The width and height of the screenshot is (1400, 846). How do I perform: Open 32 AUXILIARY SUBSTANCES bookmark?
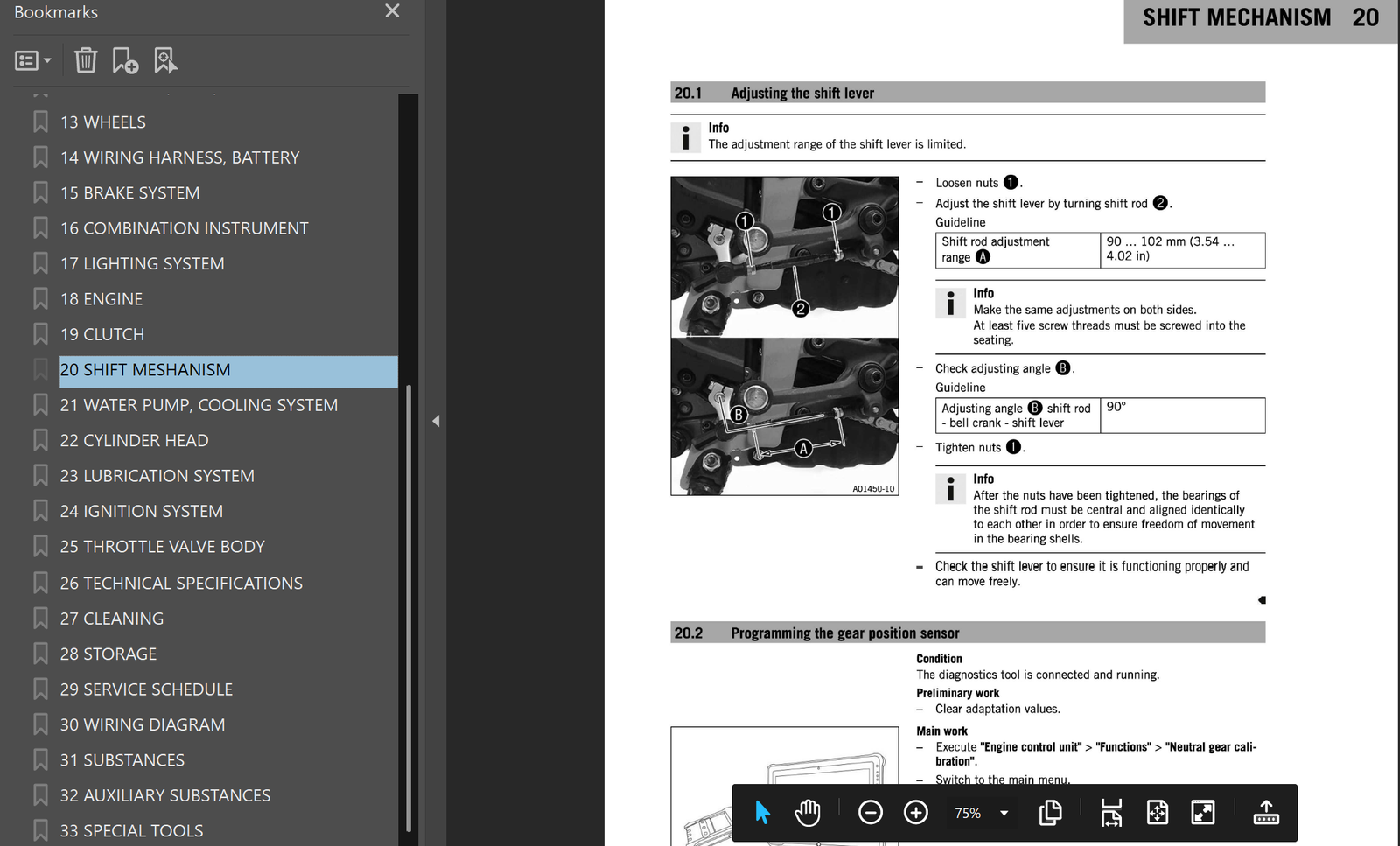pos(164,795)
